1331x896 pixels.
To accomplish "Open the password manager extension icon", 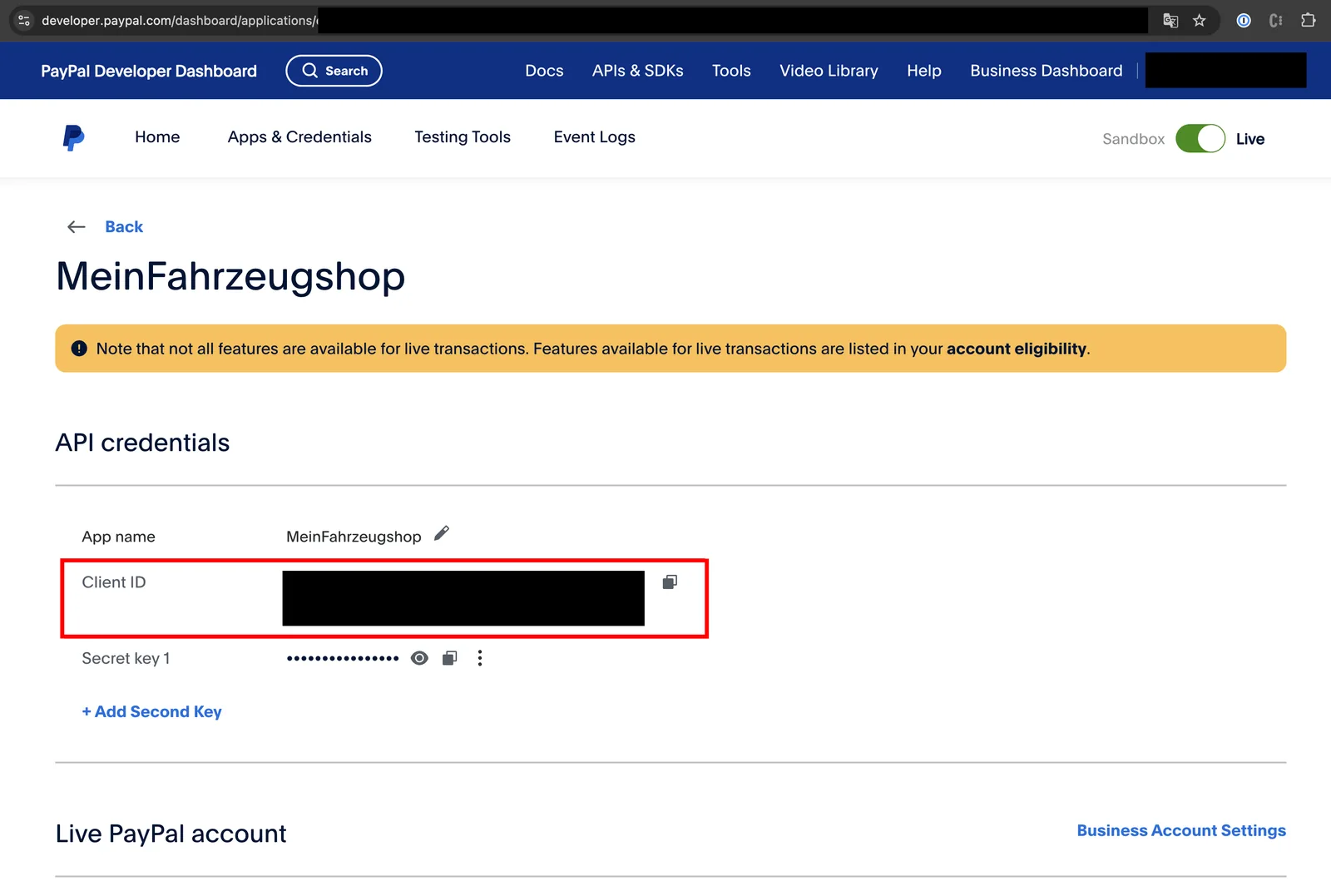I will click(x=1244, y=21).
